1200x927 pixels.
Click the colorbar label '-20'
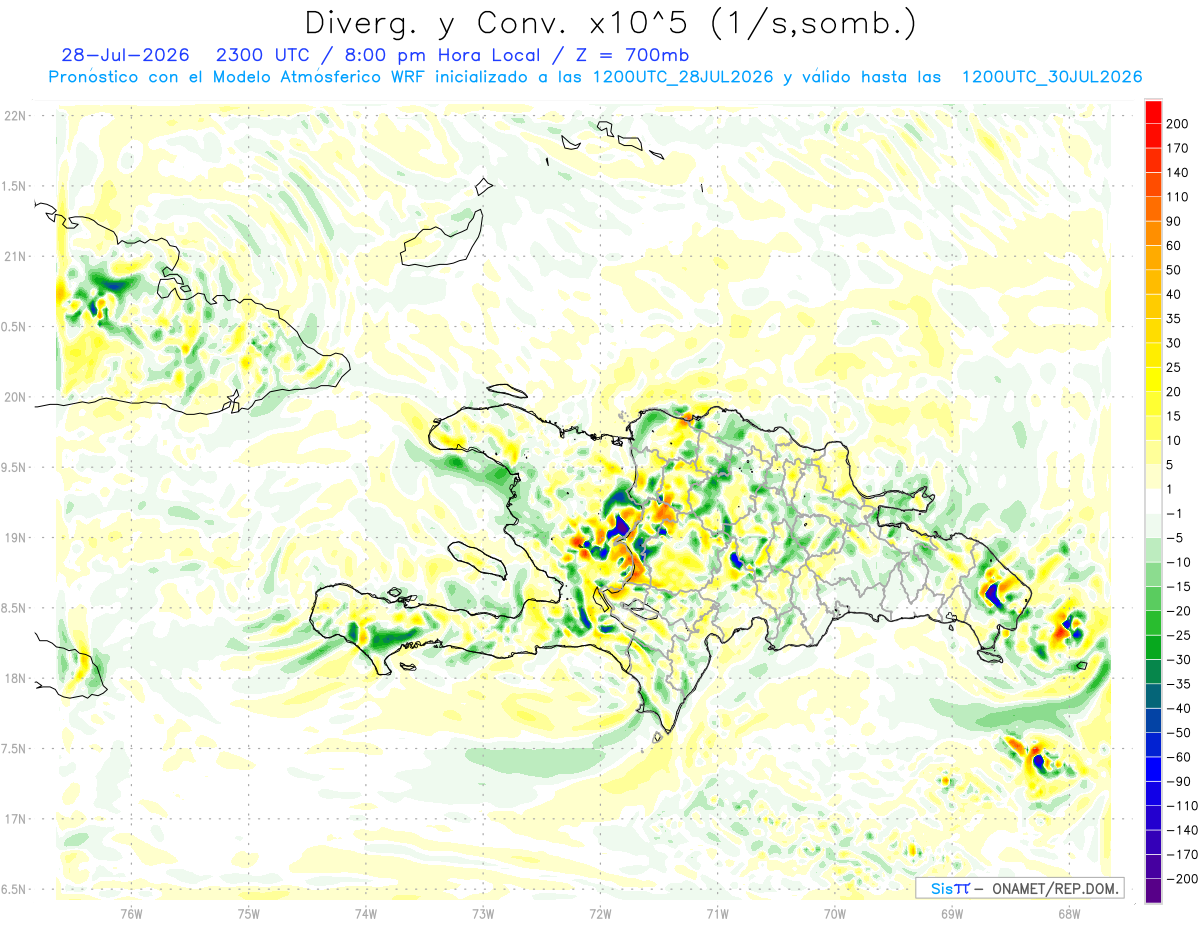pyautogui.click(x=1181, y=611)
